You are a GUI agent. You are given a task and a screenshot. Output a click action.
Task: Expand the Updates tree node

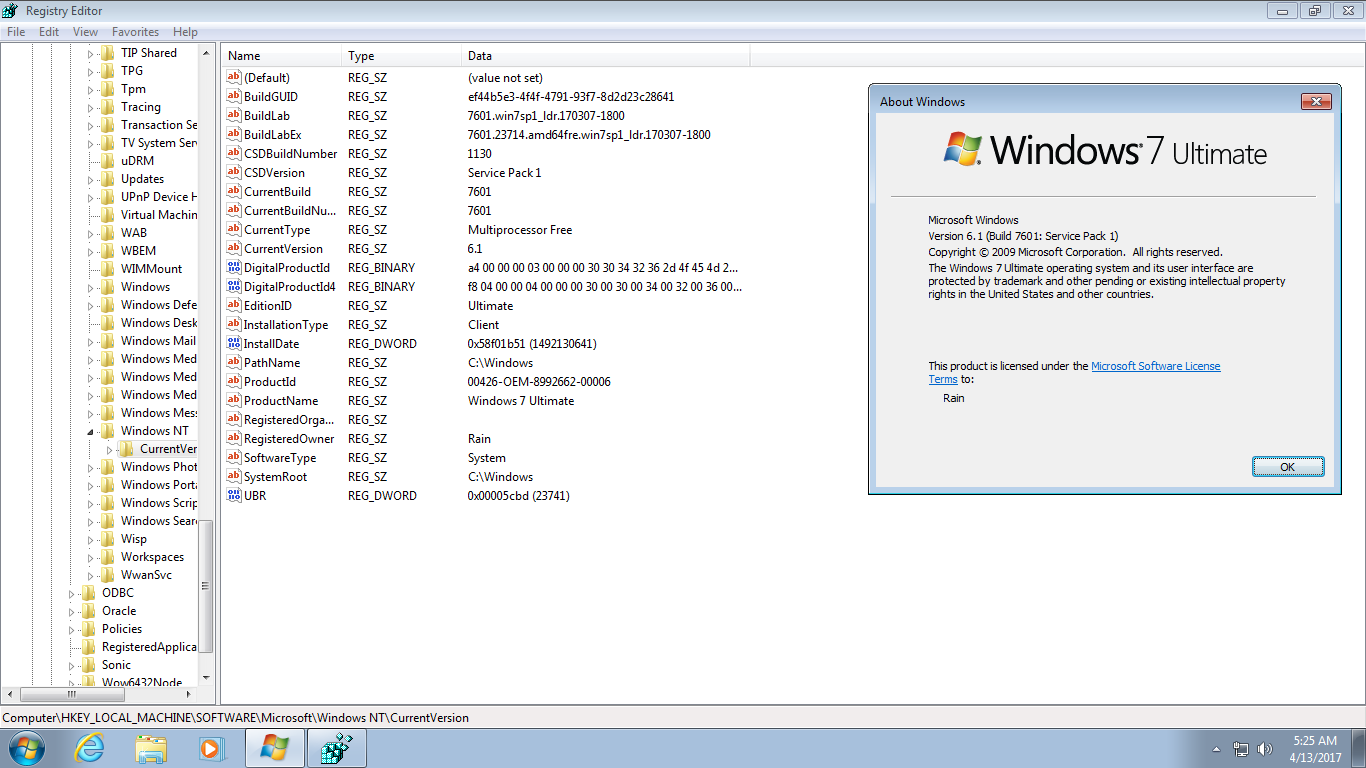coord(90,179)
